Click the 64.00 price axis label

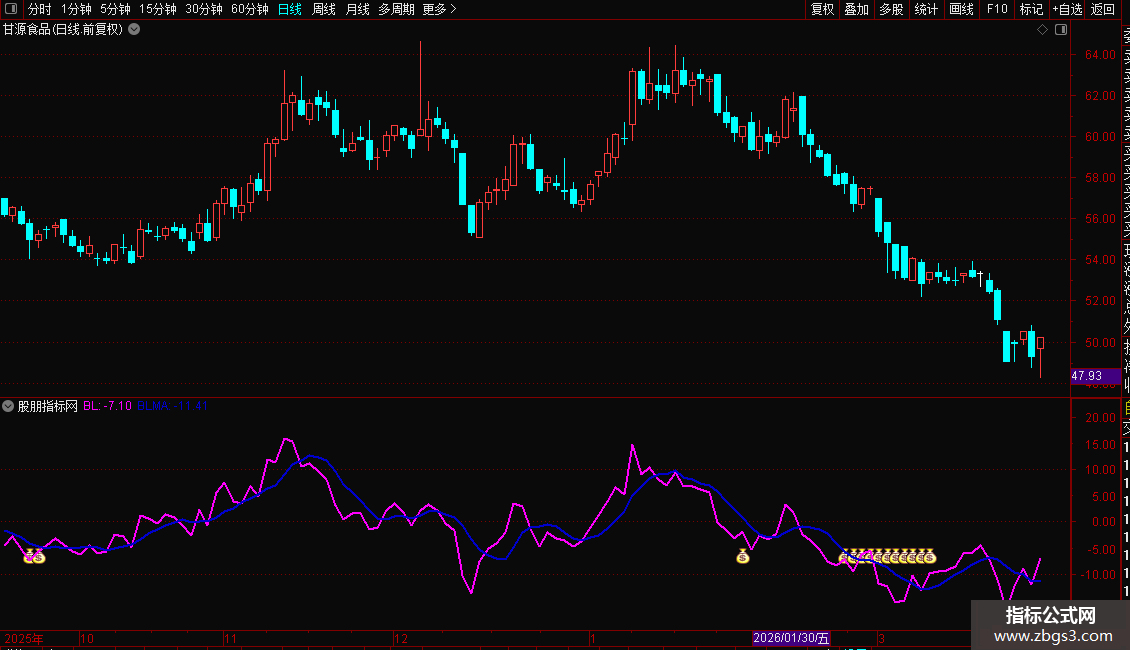tap(1100, 55)
